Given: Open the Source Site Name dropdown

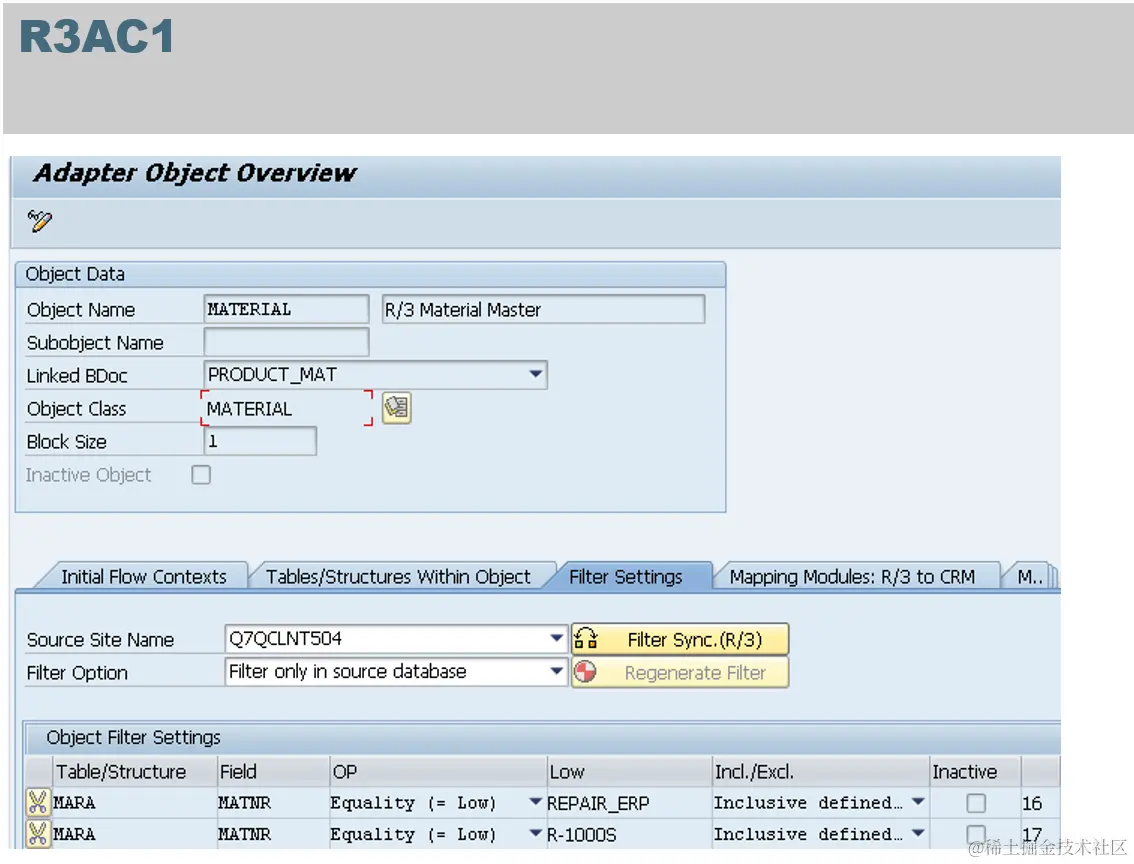Looking at the screenshot, I should coord(556,638).
